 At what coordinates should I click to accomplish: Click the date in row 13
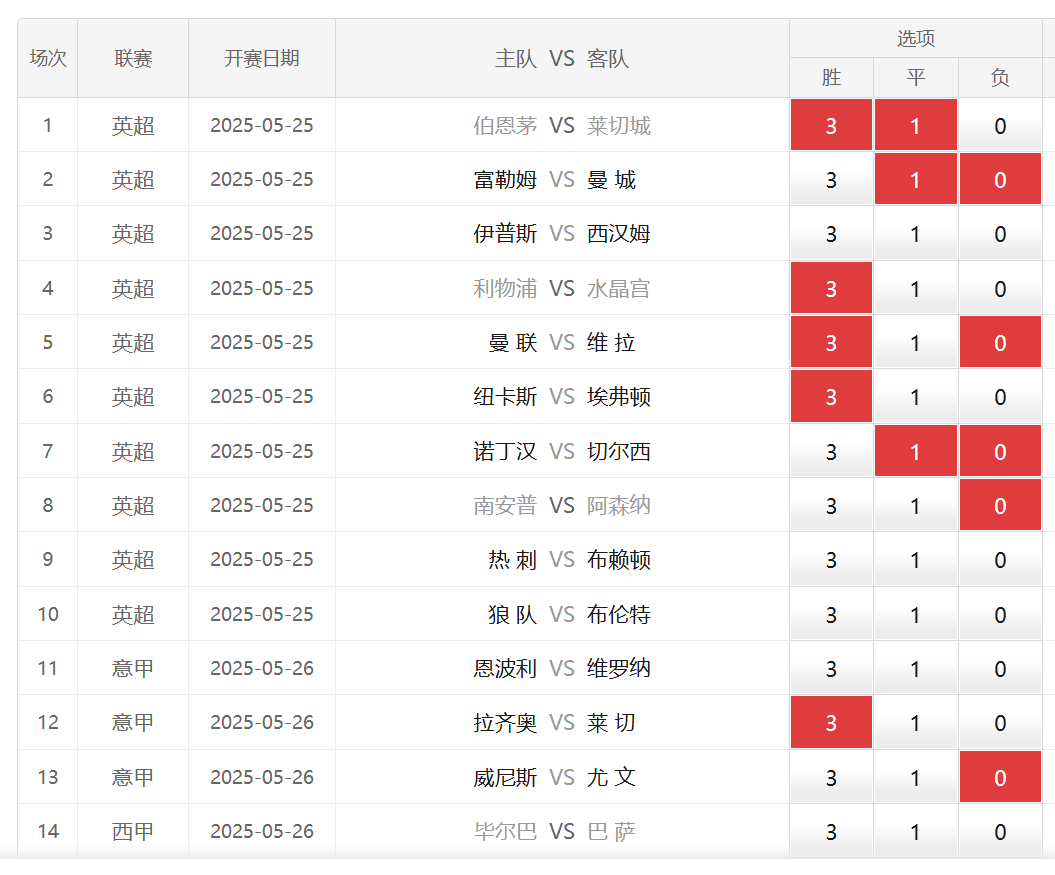[262, 777]
